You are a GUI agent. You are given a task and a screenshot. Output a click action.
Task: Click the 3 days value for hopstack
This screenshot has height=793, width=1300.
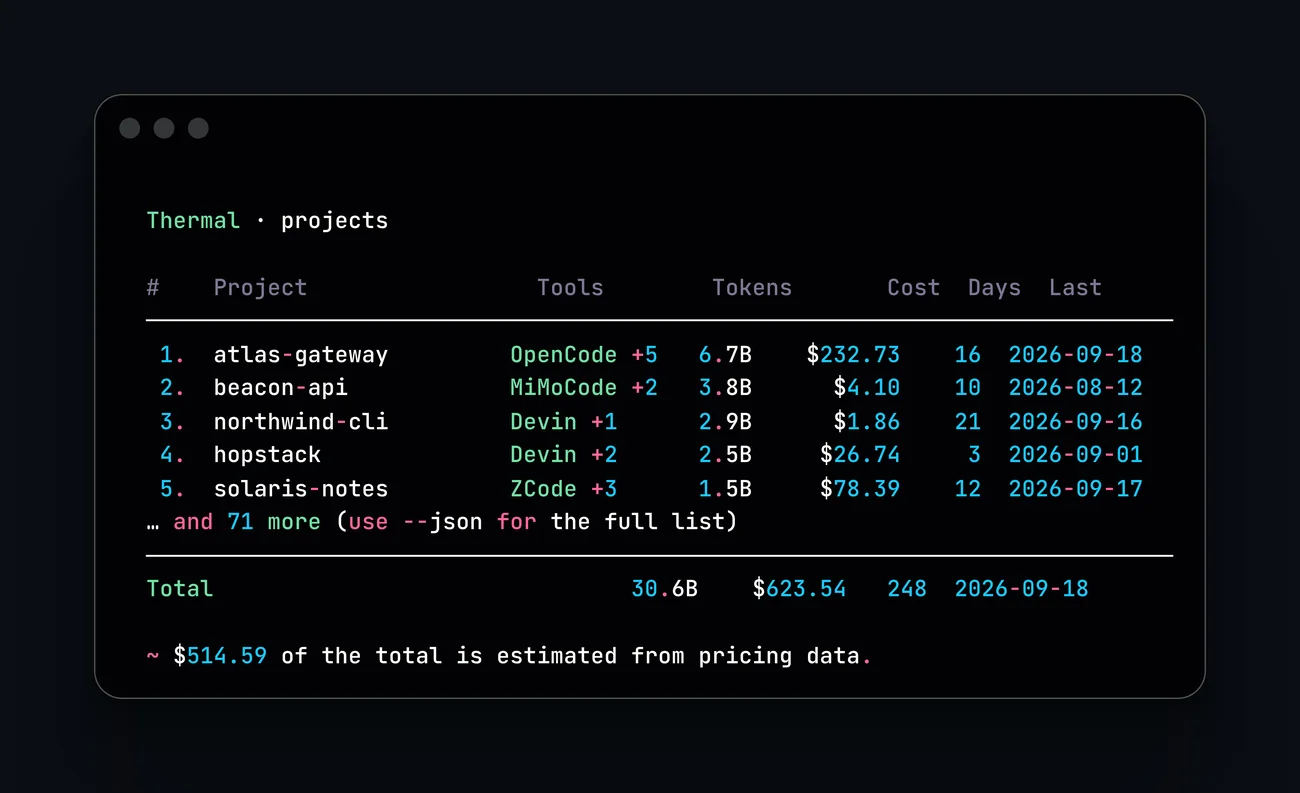974,455
